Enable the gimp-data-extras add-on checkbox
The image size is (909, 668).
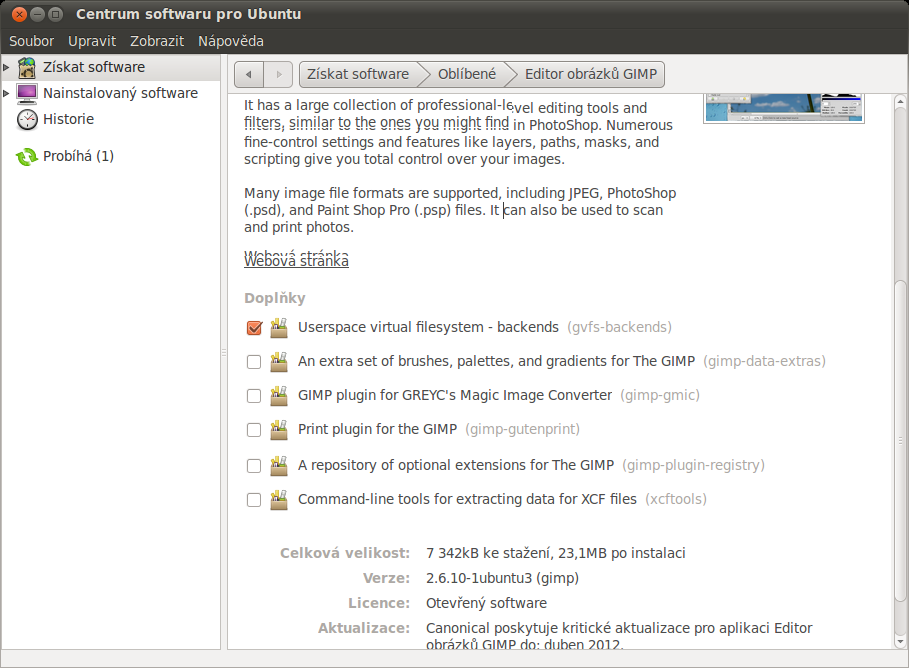(254, 362)
